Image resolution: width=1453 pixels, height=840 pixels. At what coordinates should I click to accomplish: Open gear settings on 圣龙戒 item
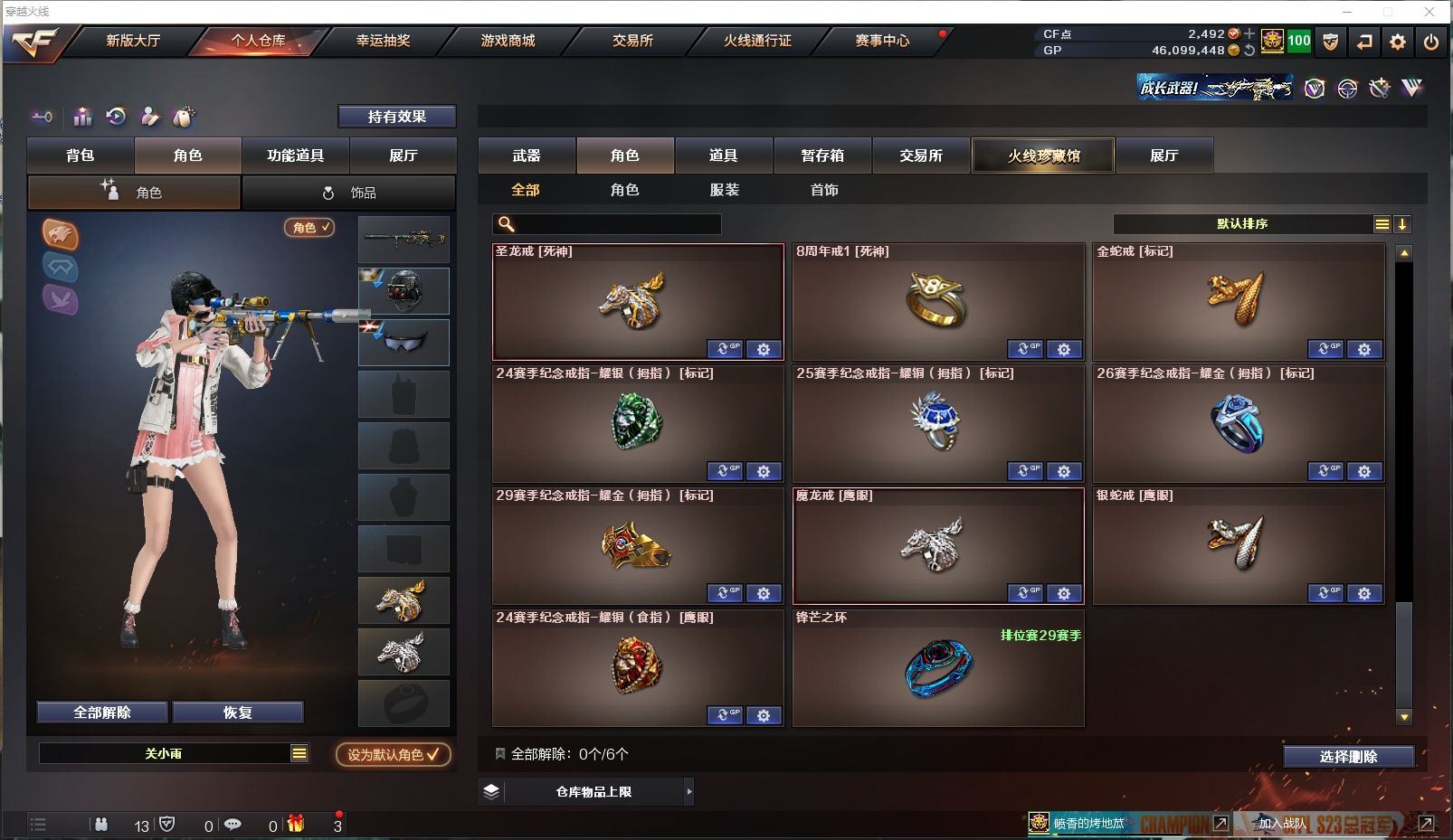(764, 349)
